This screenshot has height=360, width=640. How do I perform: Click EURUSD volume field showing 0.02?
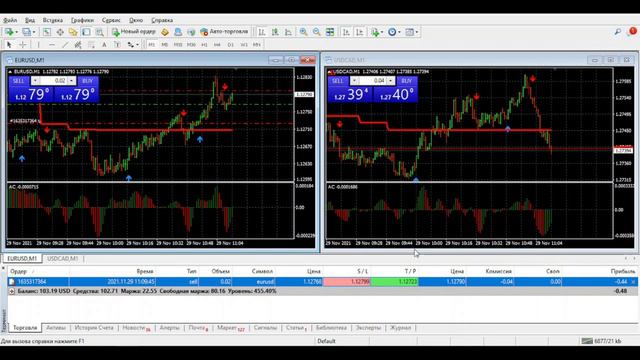coord(53,81)
